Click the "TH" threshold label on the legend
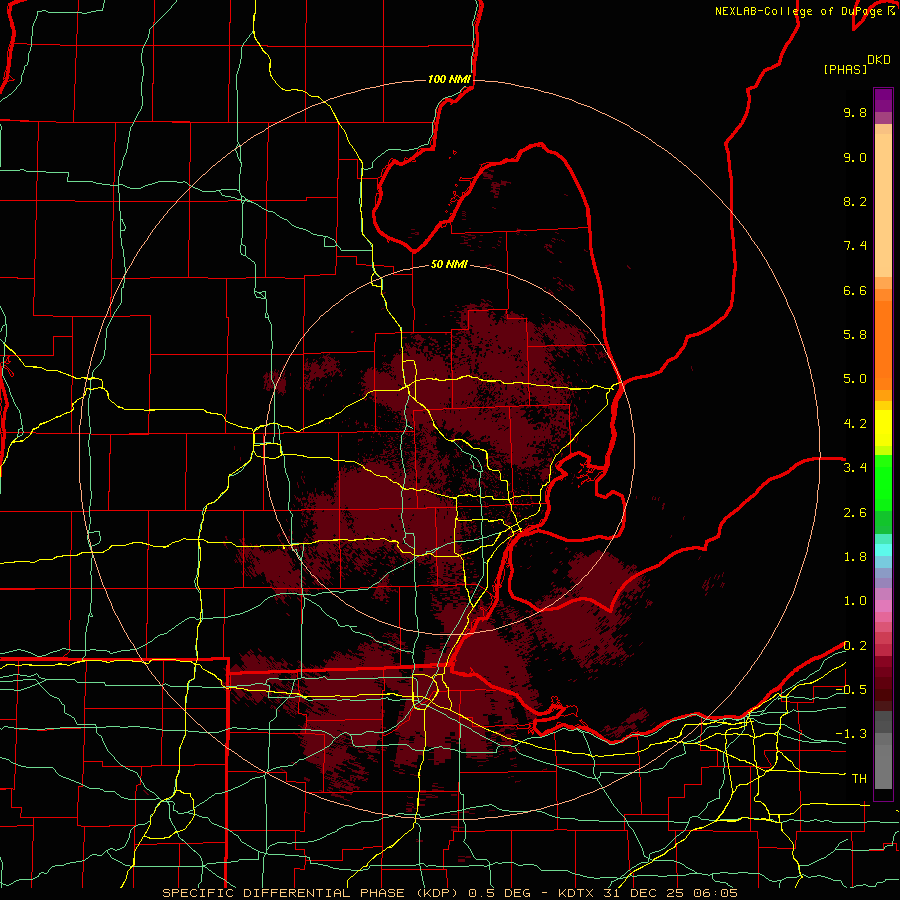 coord(859,779)
